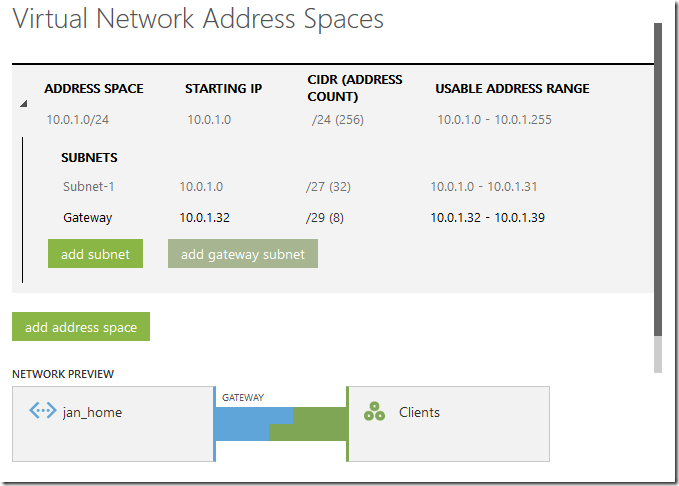Click the add subnet button
679x486 pixels.
95,254
